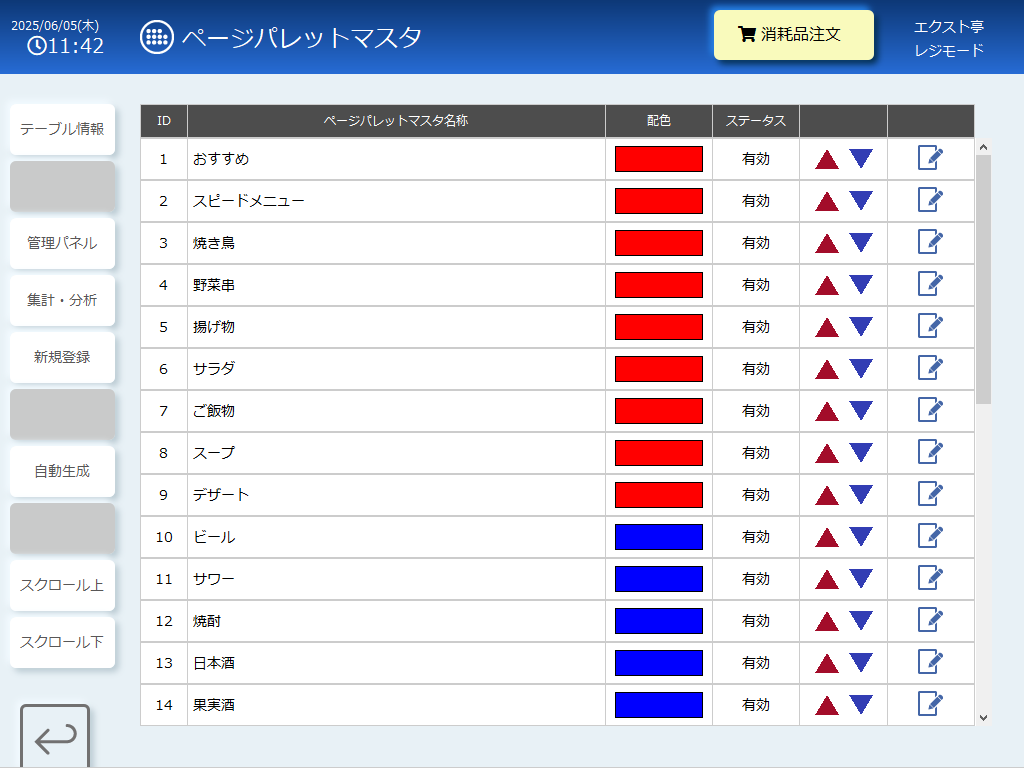
Task: Move 日本酒 up with red triangle
Action: point(827,663)
